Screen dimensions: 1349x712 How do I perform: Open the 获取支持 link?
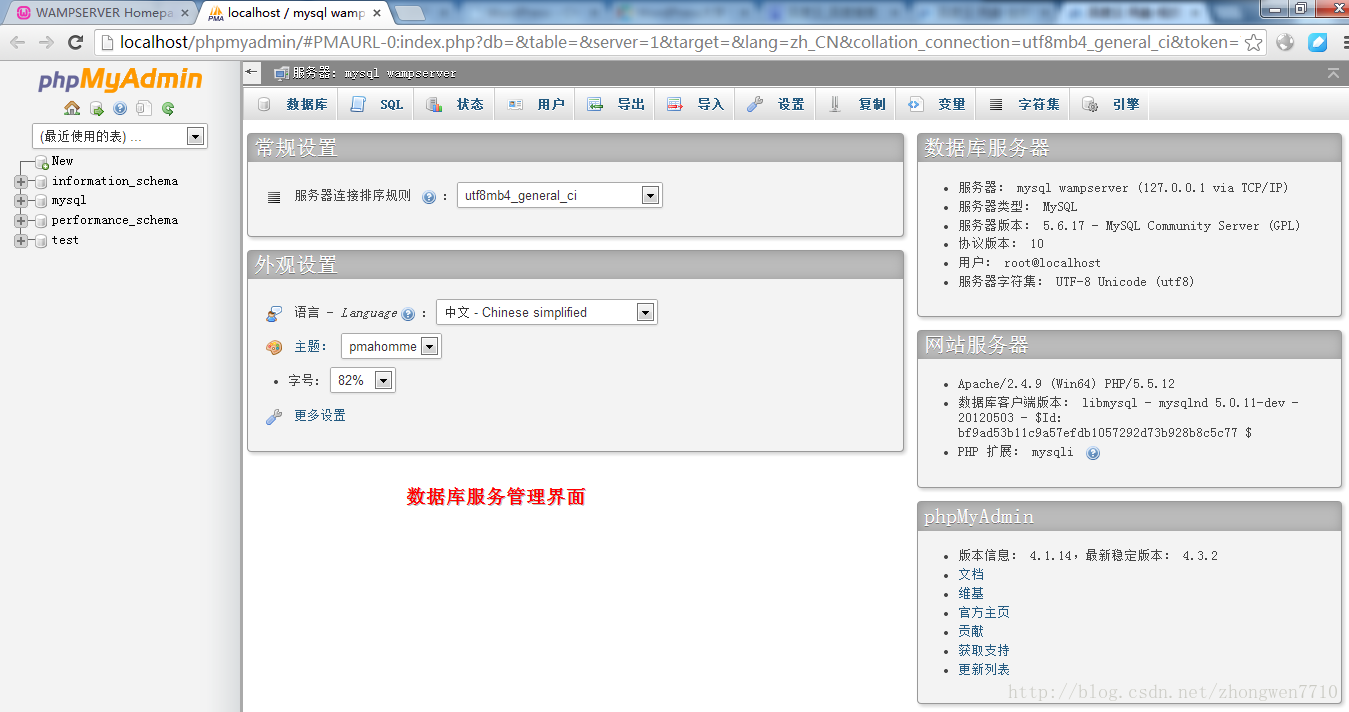point(984,651)
